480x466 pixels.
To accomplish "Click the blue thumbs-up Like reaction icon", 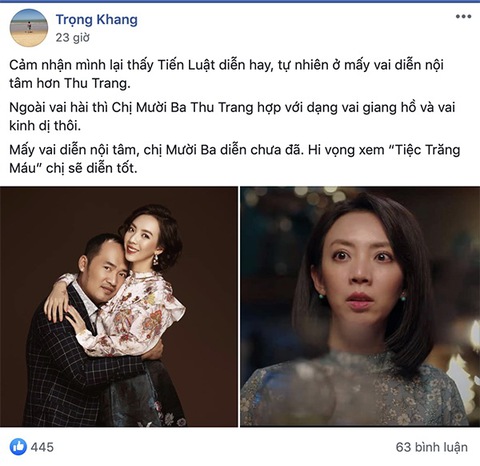I will coord(18,447).
